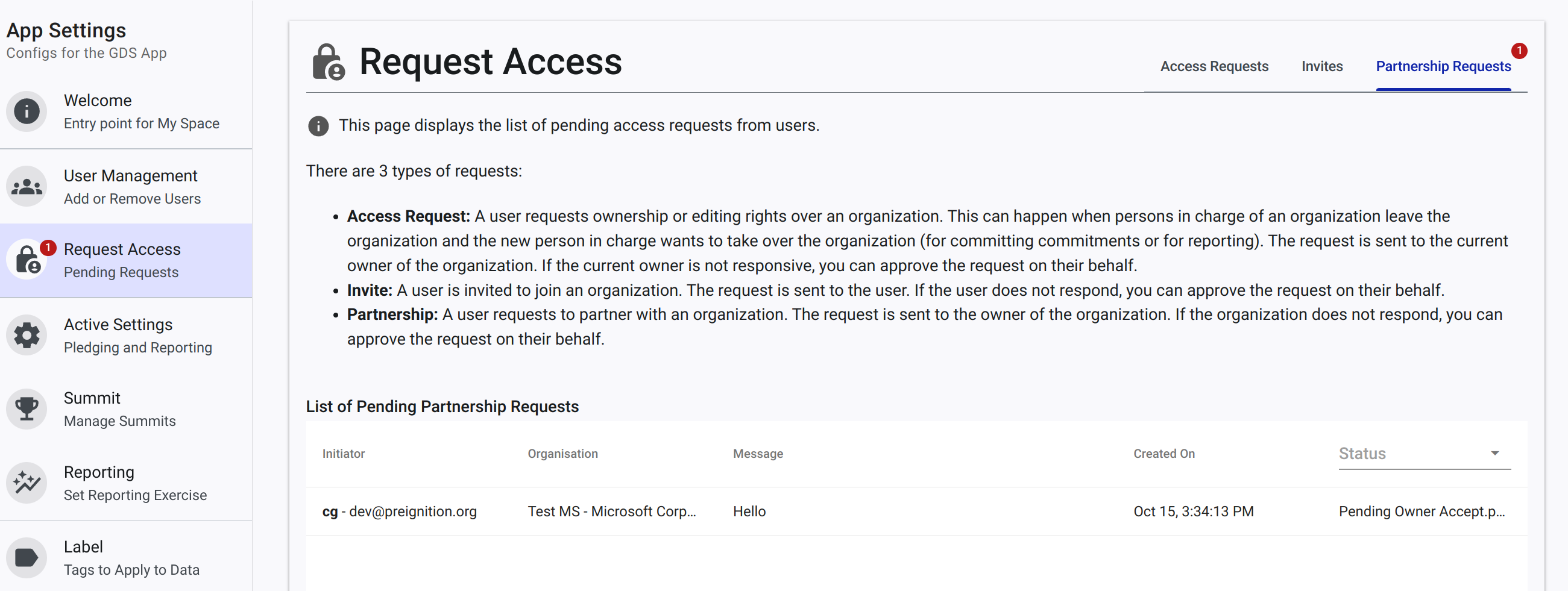This screenshot has width=1568, height=591.
Task: Click the Status dropdown arrow
Action: 1494,453
